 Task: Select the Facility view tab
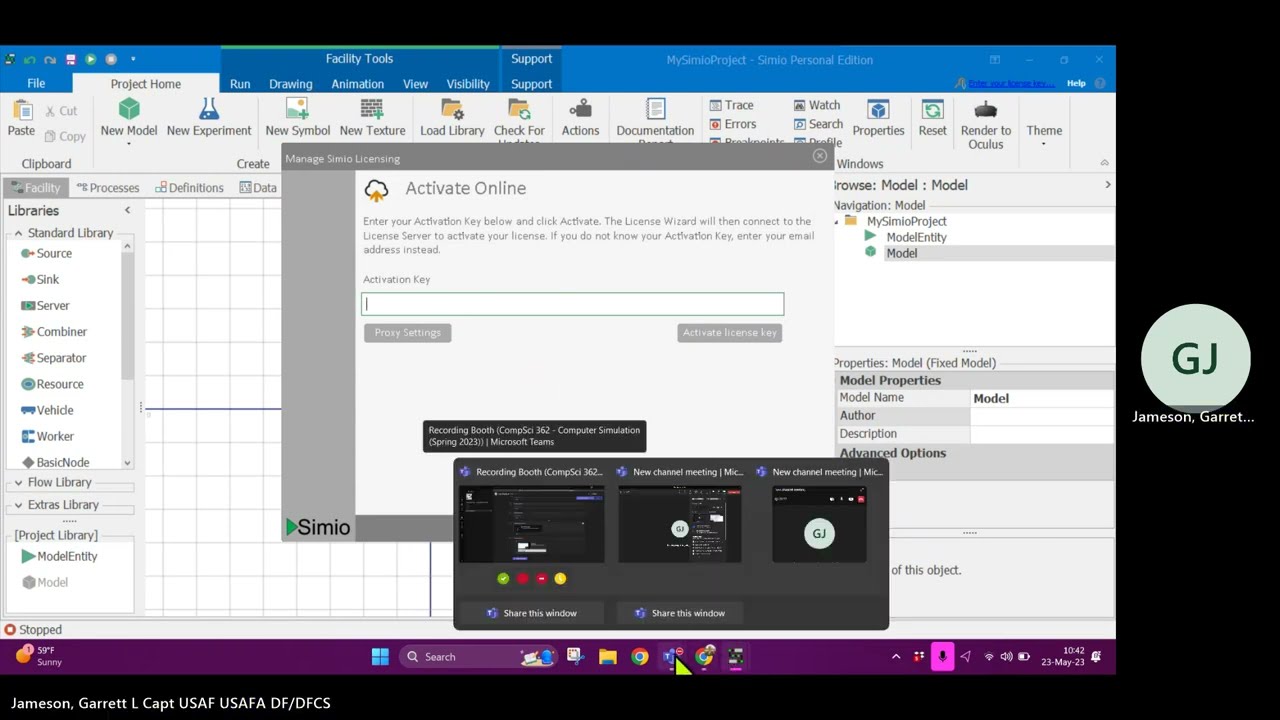pos(34,188)
